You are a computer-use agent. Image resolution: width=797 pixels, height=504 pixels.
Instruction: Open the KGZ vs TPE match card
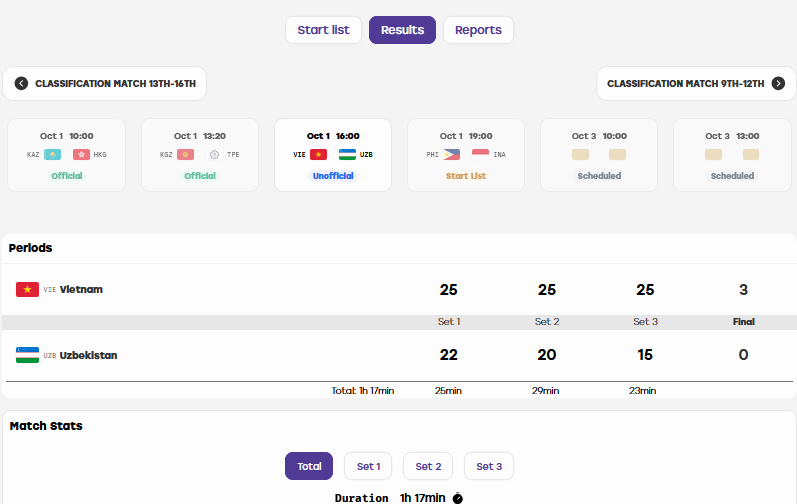200,155
